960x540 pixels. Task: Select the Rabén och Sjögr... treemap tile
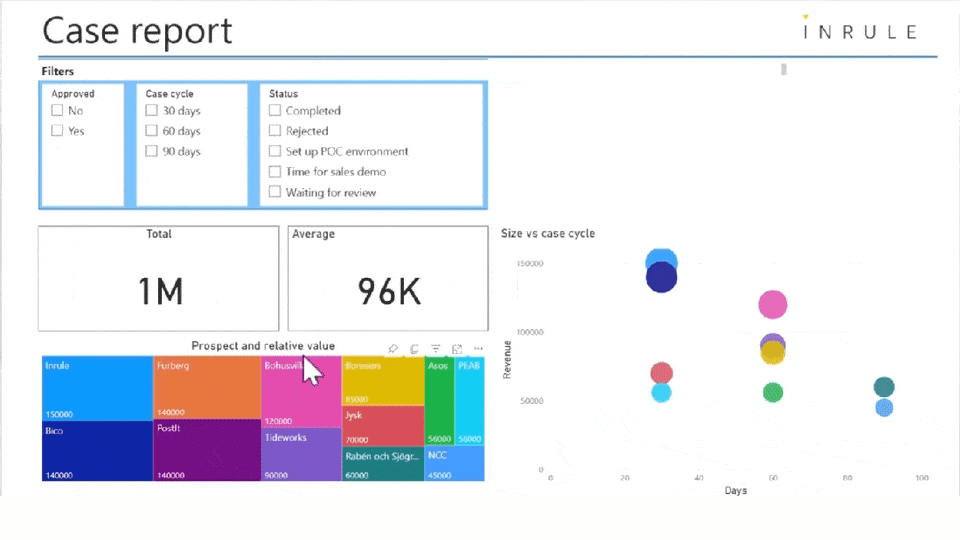coord(383,464)
